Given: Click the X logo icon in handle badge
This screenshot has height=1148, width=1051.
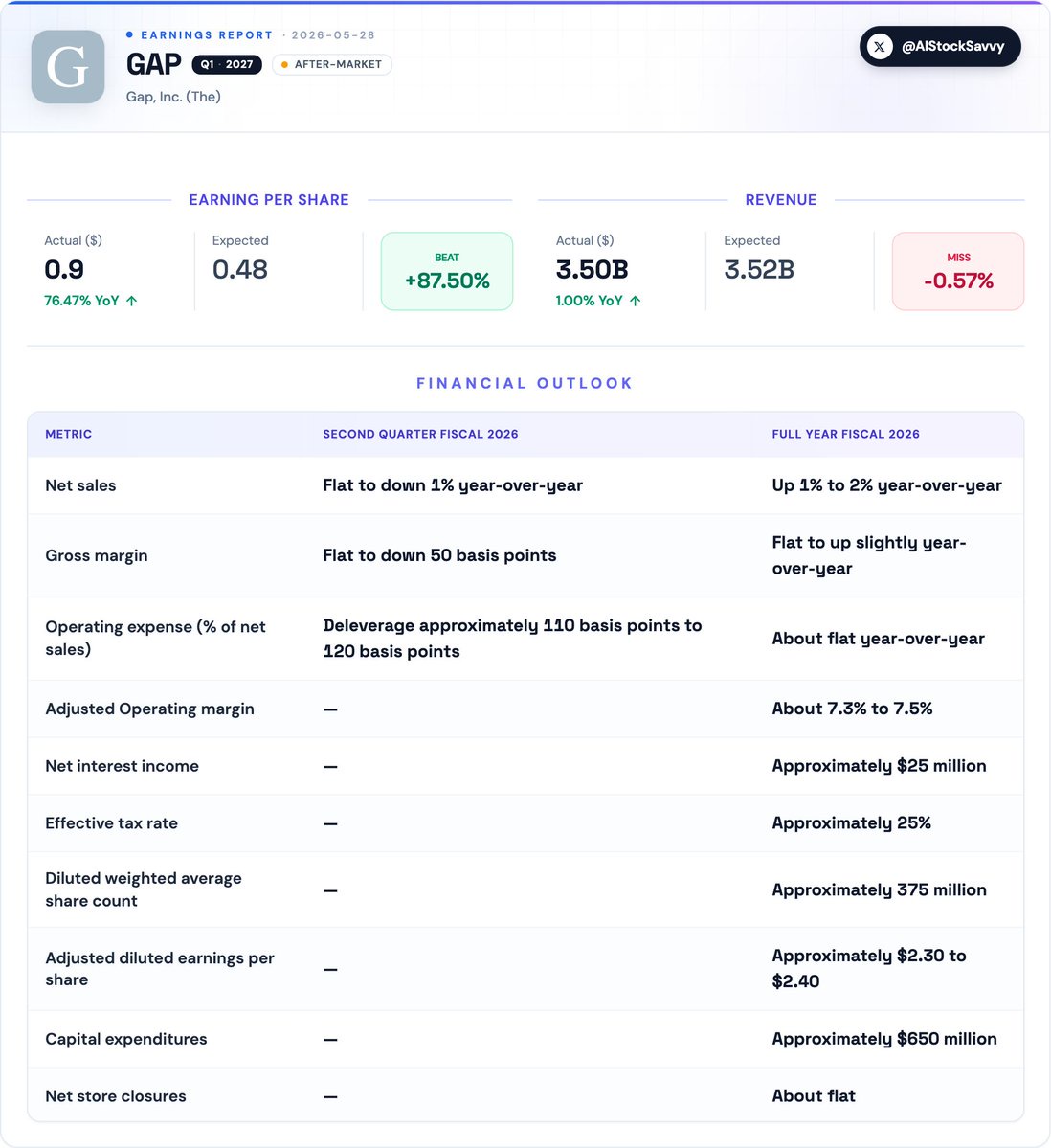Looking at the screenshot, I should [x=880, y=46].
